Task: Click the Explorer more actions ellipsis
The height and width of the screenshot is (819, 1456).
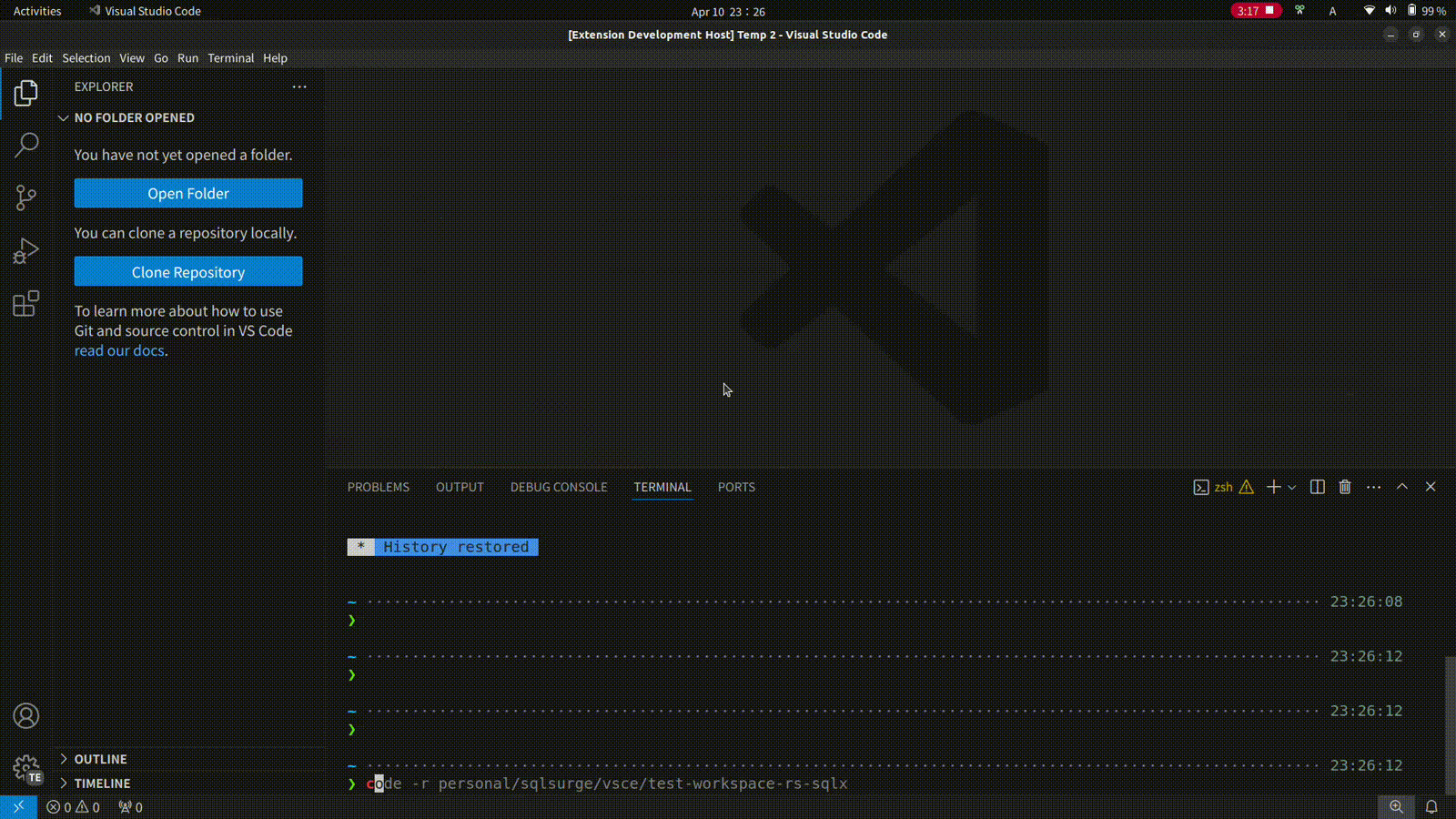Action: pos(299,86)
